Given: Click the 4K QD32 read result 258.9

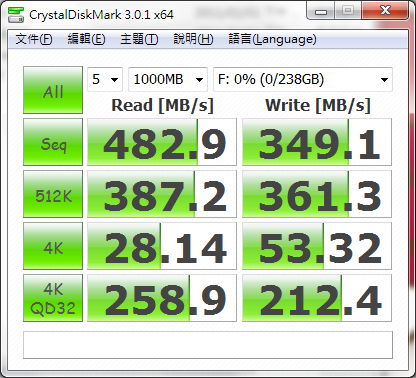Looking at the screenshot, I should 162,298.
